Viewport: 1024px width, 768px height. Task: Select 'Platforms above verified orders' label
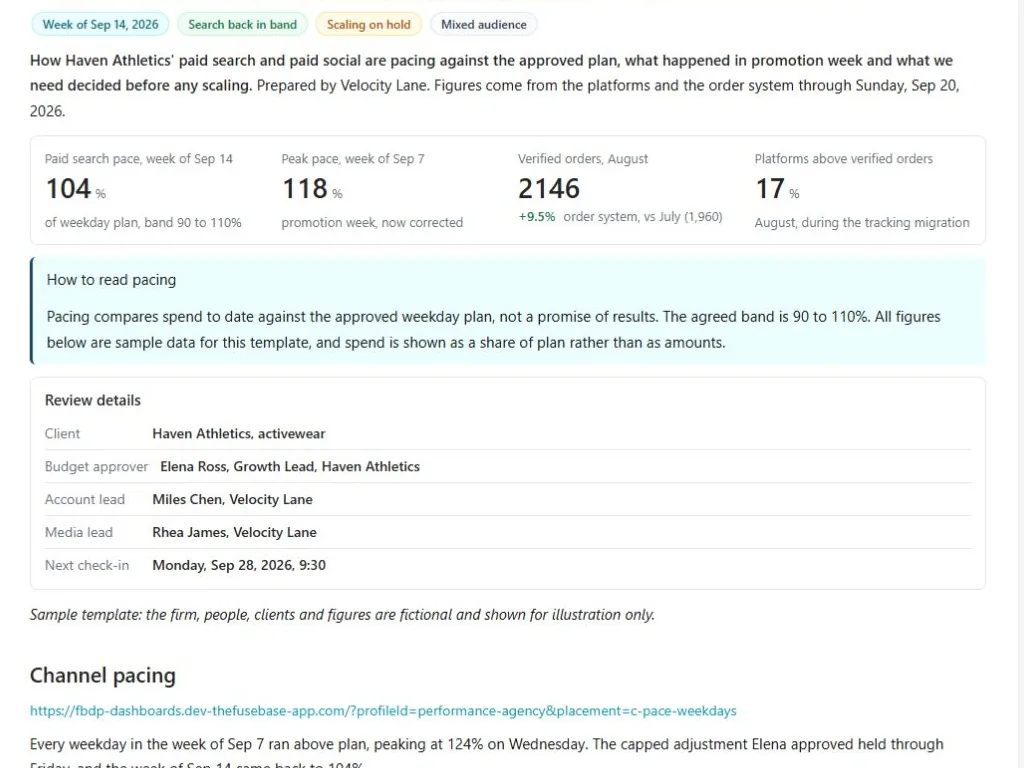coord(843,159)
